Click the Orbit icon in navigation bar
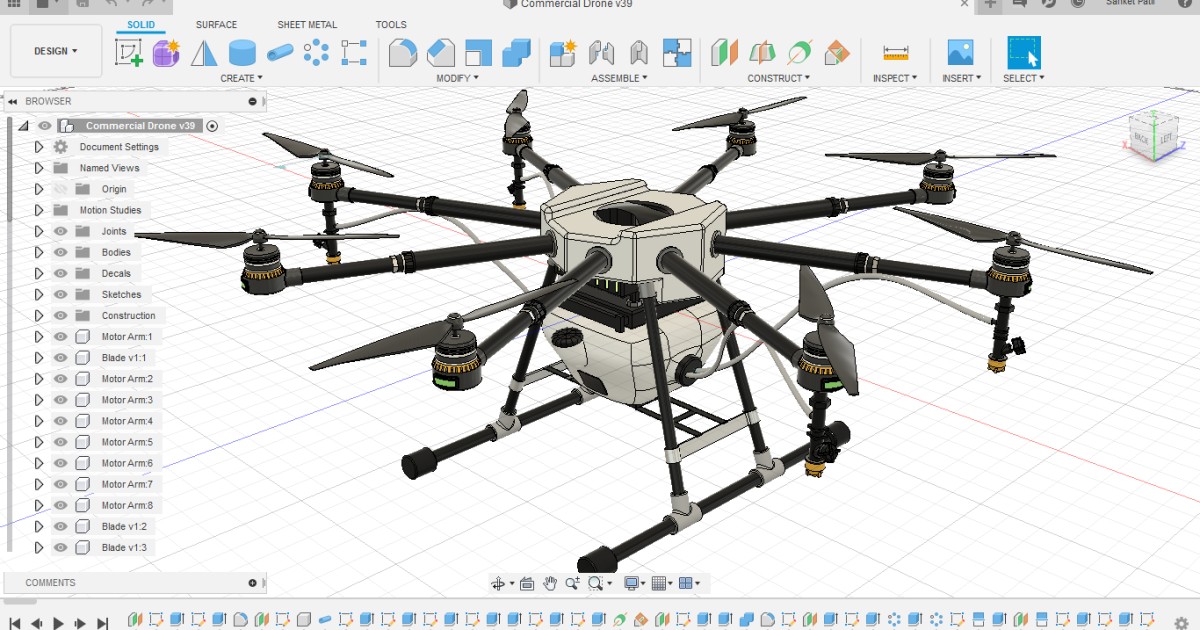Image resolution: width=1200 pixels, height=630 pixels. point(499,583)
